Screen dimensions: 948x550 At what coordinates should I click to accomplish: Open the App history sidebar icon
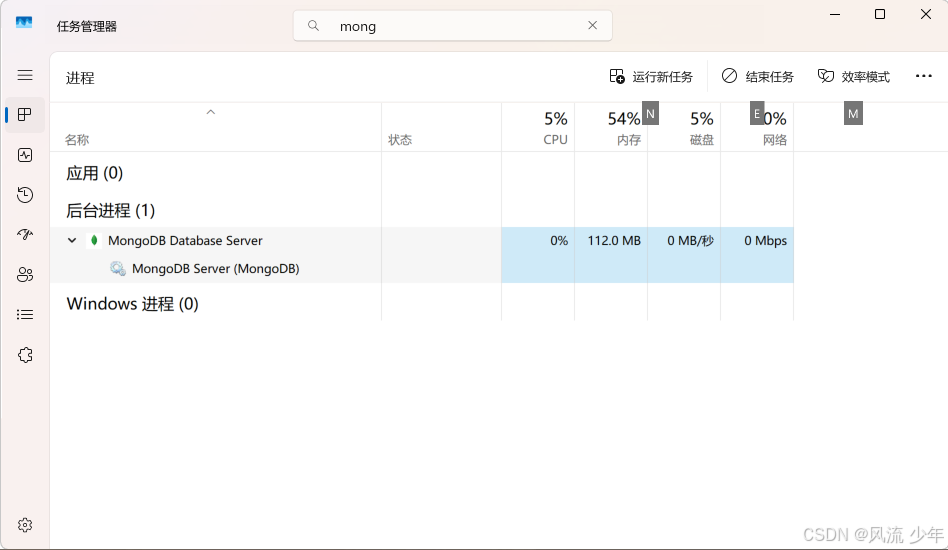coord(25,195)
